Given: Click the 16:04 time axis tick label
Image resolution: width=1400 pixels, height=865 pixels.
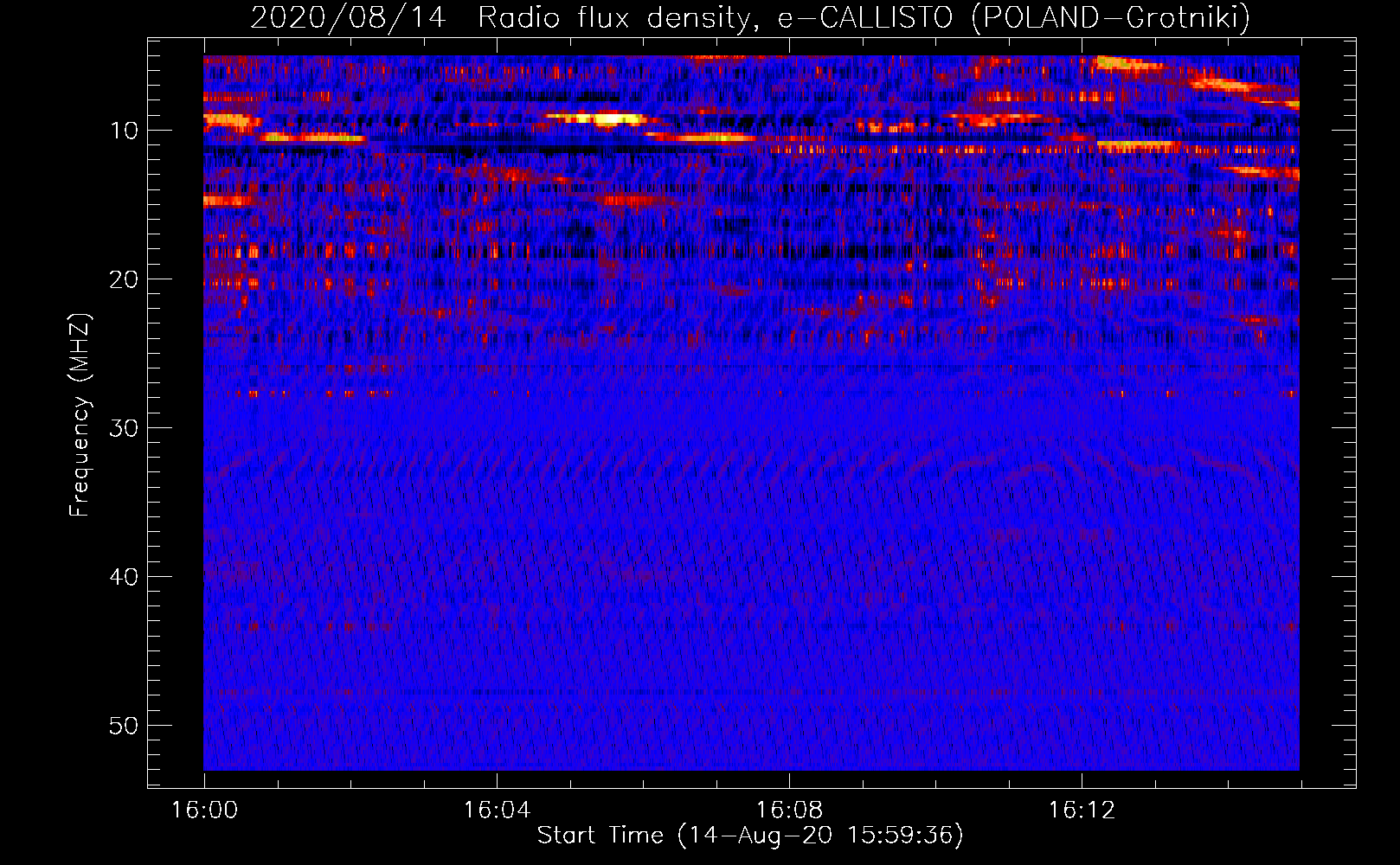Looking at the screenshot, I should [497, 811].
